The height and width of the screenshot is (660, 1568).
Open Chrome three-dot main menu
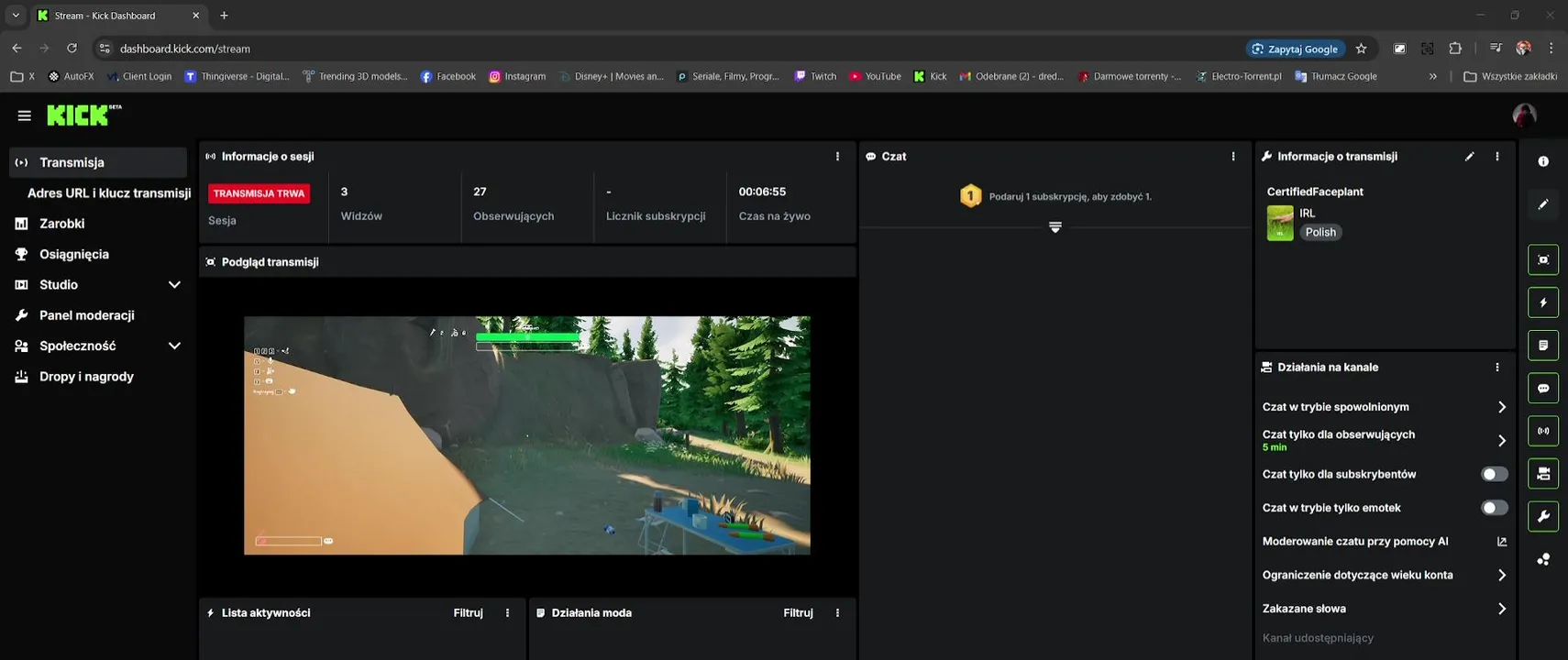1551,49
